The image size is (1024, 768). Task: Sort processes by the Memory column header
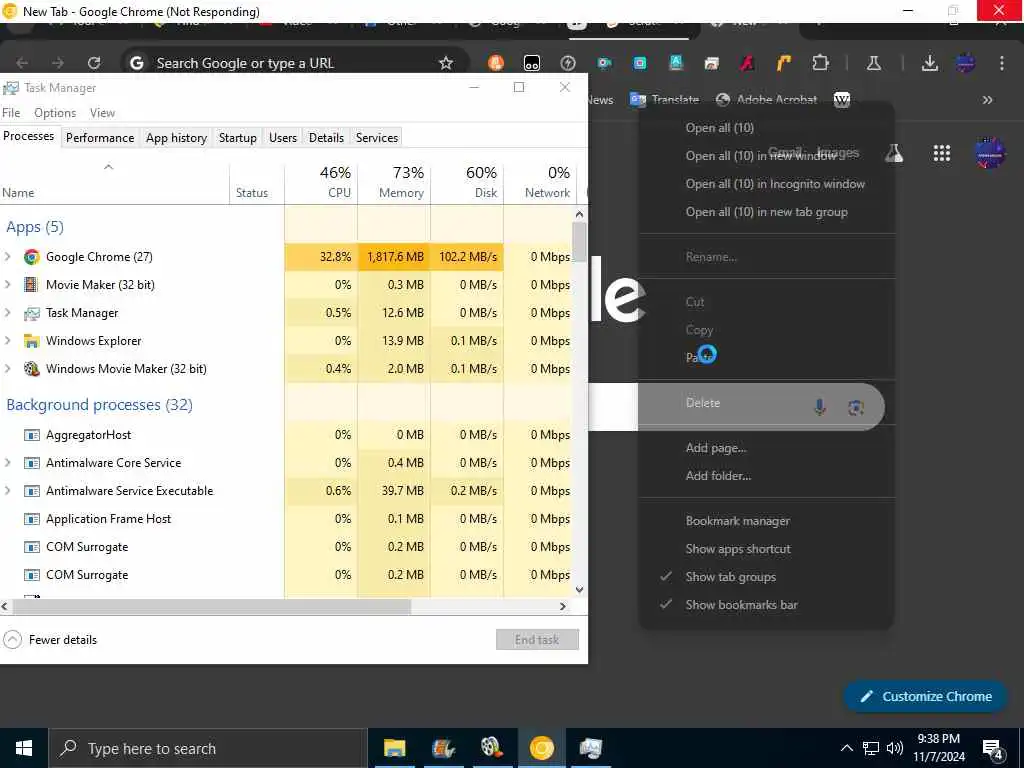[x=394, y=182]
